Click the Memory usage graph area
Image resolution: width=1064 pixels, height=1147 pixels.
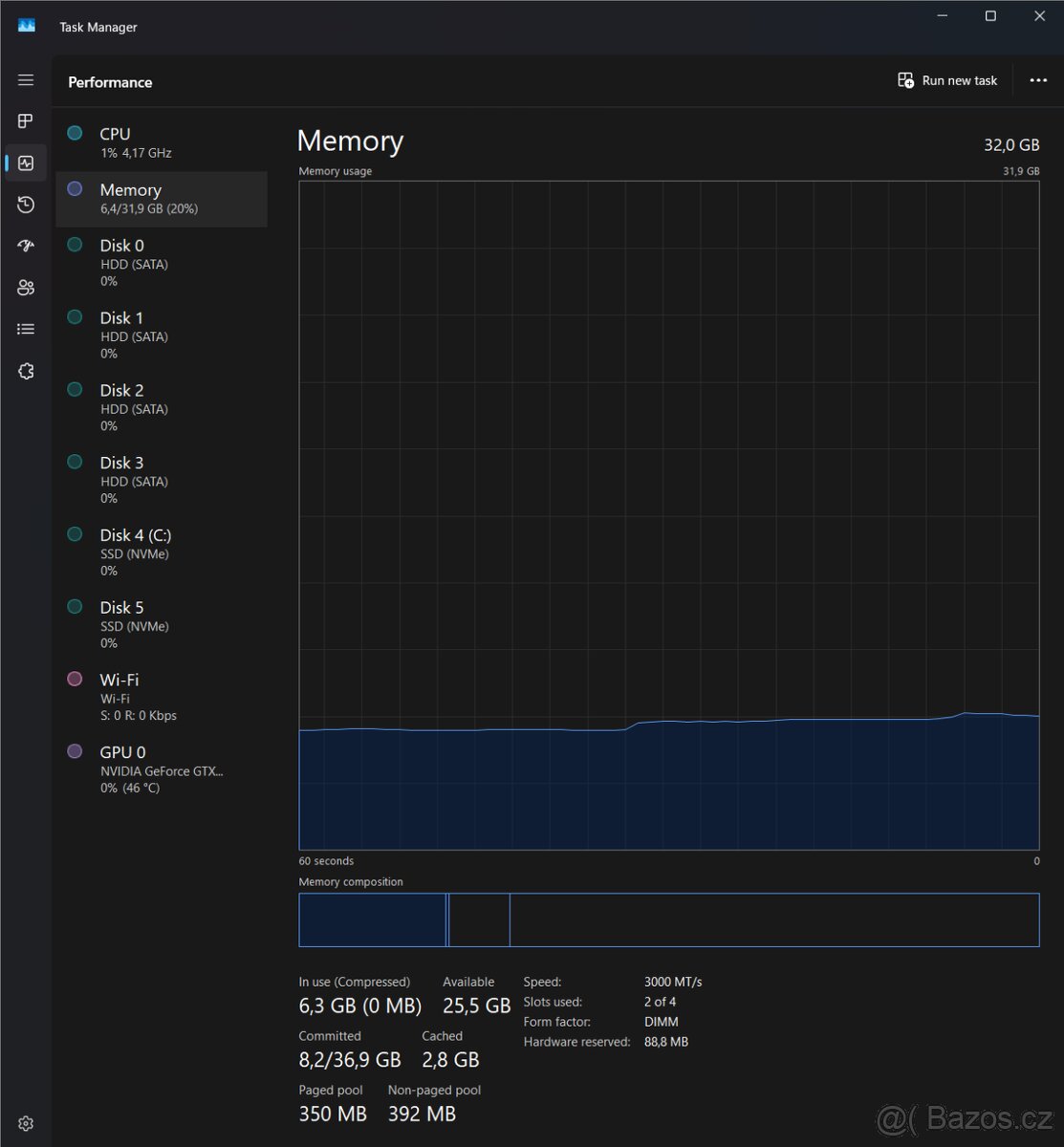pyautogui.click(x=668, y=514)
